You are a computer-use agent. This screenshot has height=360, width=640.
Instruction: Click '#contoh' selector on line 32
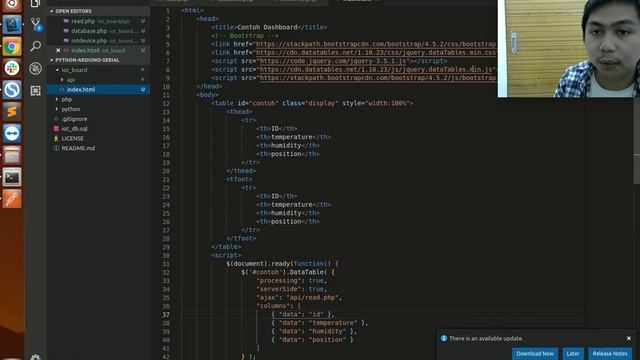point(264,272)
